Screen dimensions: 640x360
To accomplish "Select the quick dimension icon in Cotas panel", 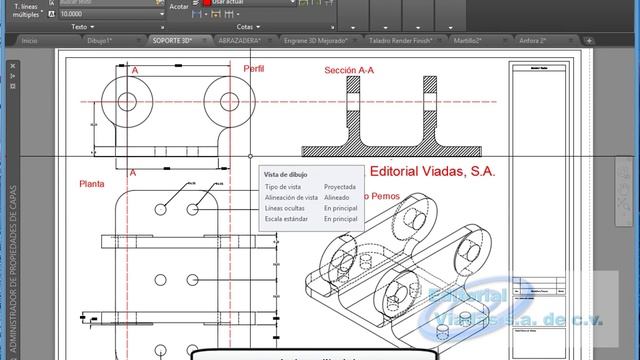I will tap(197, 14).
